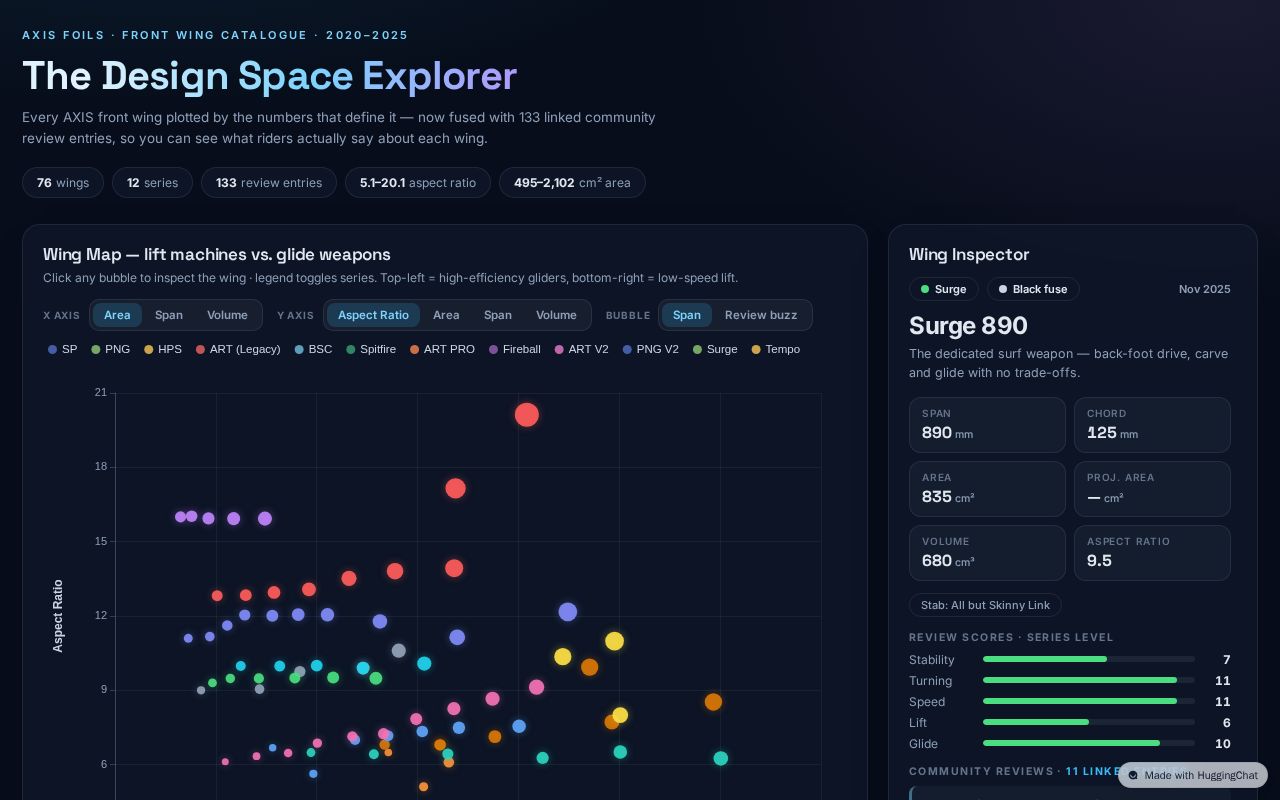This screenshot has width=1280, height=800.
Task: Click the Turning score bar
Action: click(x=1089, y=680)
